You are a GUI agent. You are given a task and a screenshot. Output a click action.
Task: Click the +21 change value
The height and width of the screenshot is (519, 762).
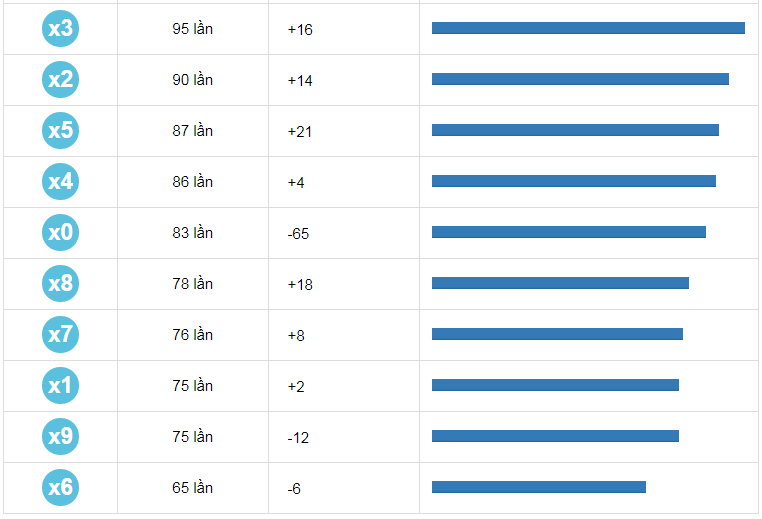pos(300,131)
